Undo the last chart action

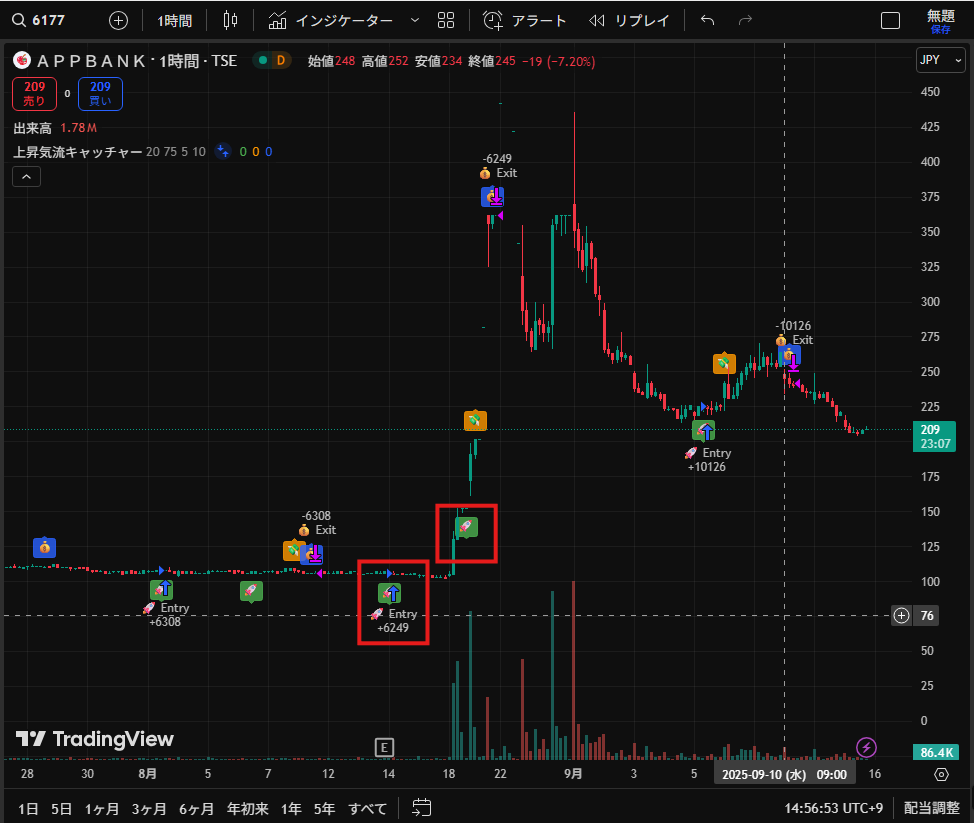click(x=708, y=20)
